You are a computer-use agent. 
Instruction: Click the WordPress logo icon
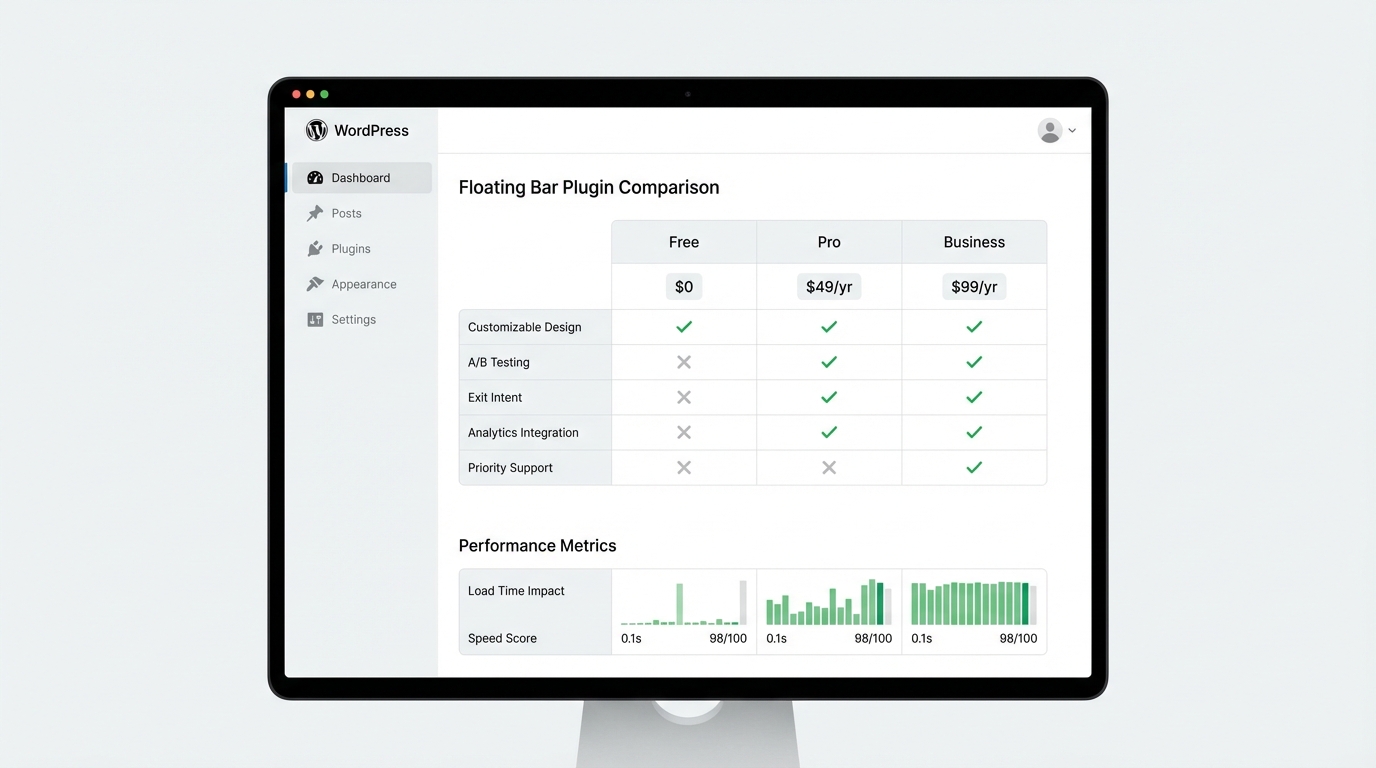(316, 130)
